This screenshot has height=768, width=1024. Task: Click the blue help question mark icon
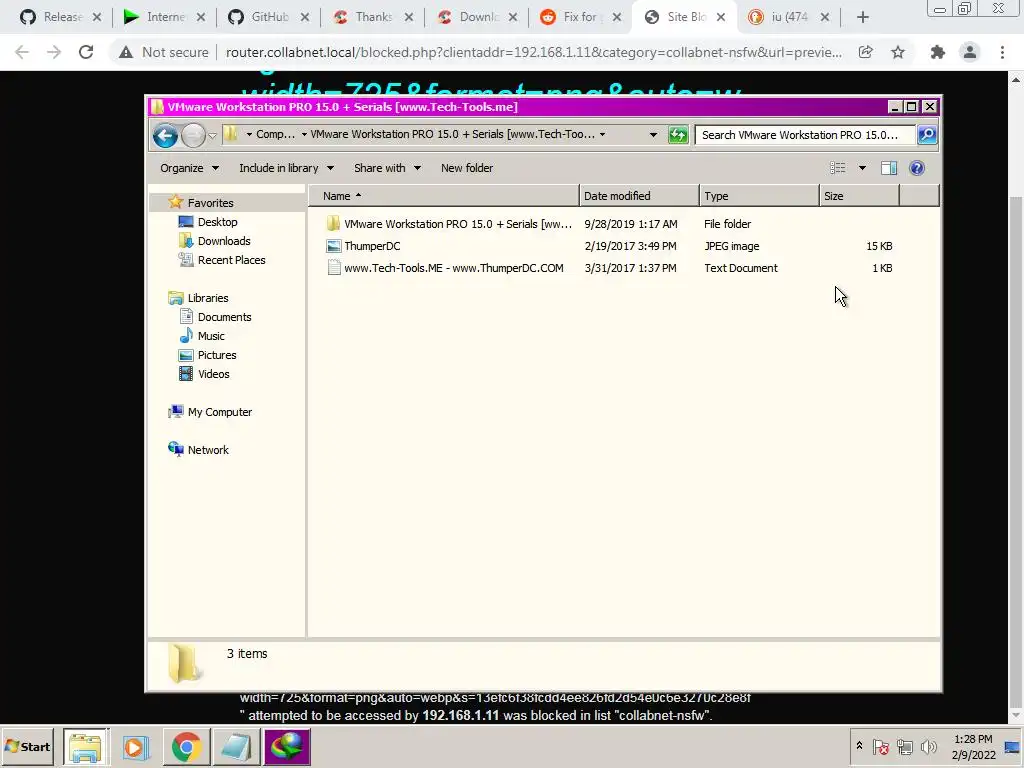[x=917, y=168]
